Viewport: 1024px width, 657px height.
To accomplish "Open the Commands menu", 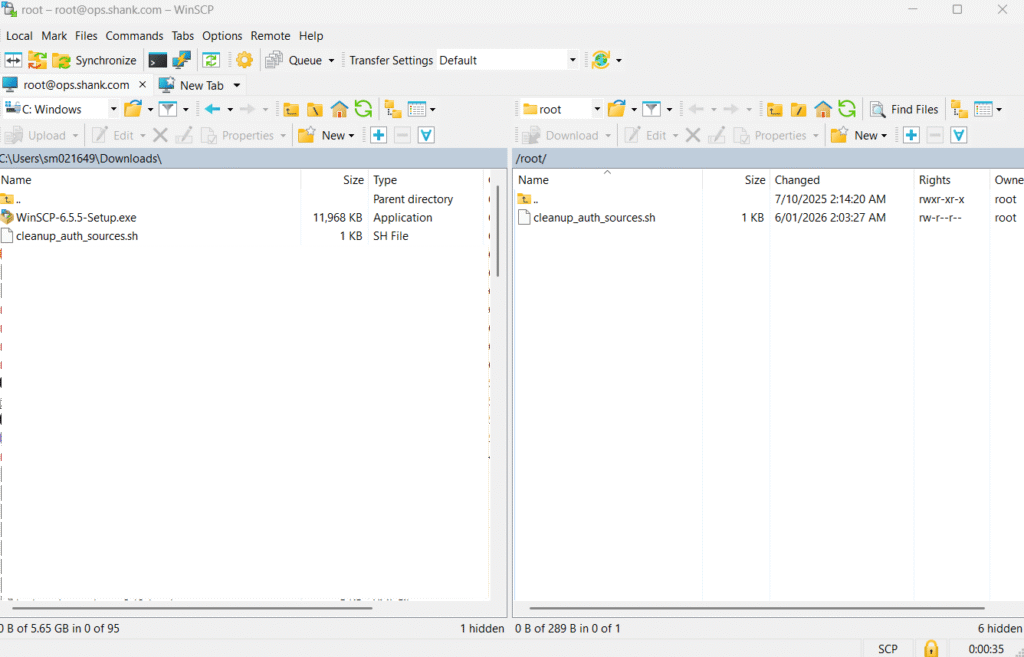I will [x=134, y=35].
